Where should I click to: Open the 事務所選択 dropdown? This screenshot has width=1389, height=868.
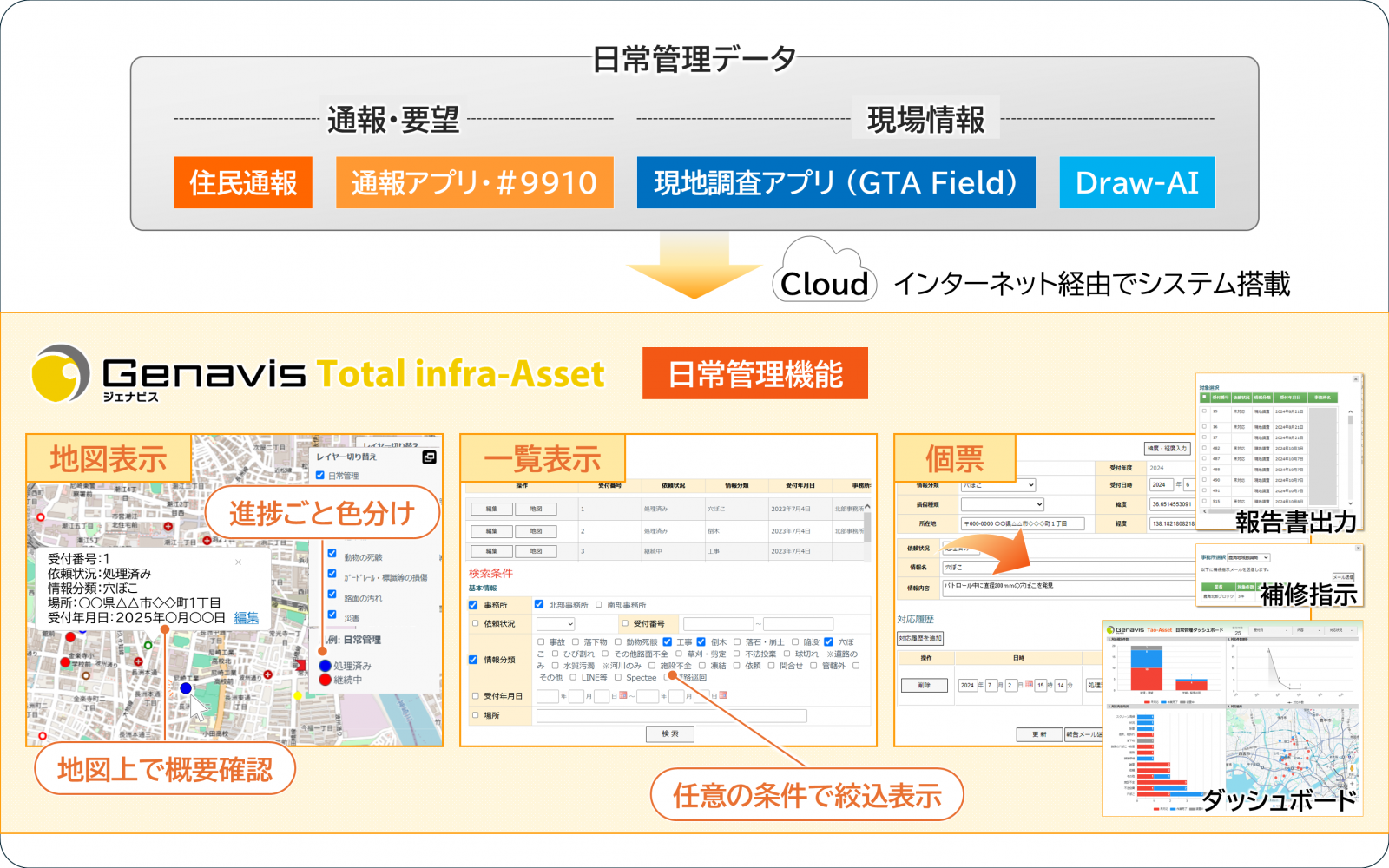pyautogui.click(x=1247, y=557)
